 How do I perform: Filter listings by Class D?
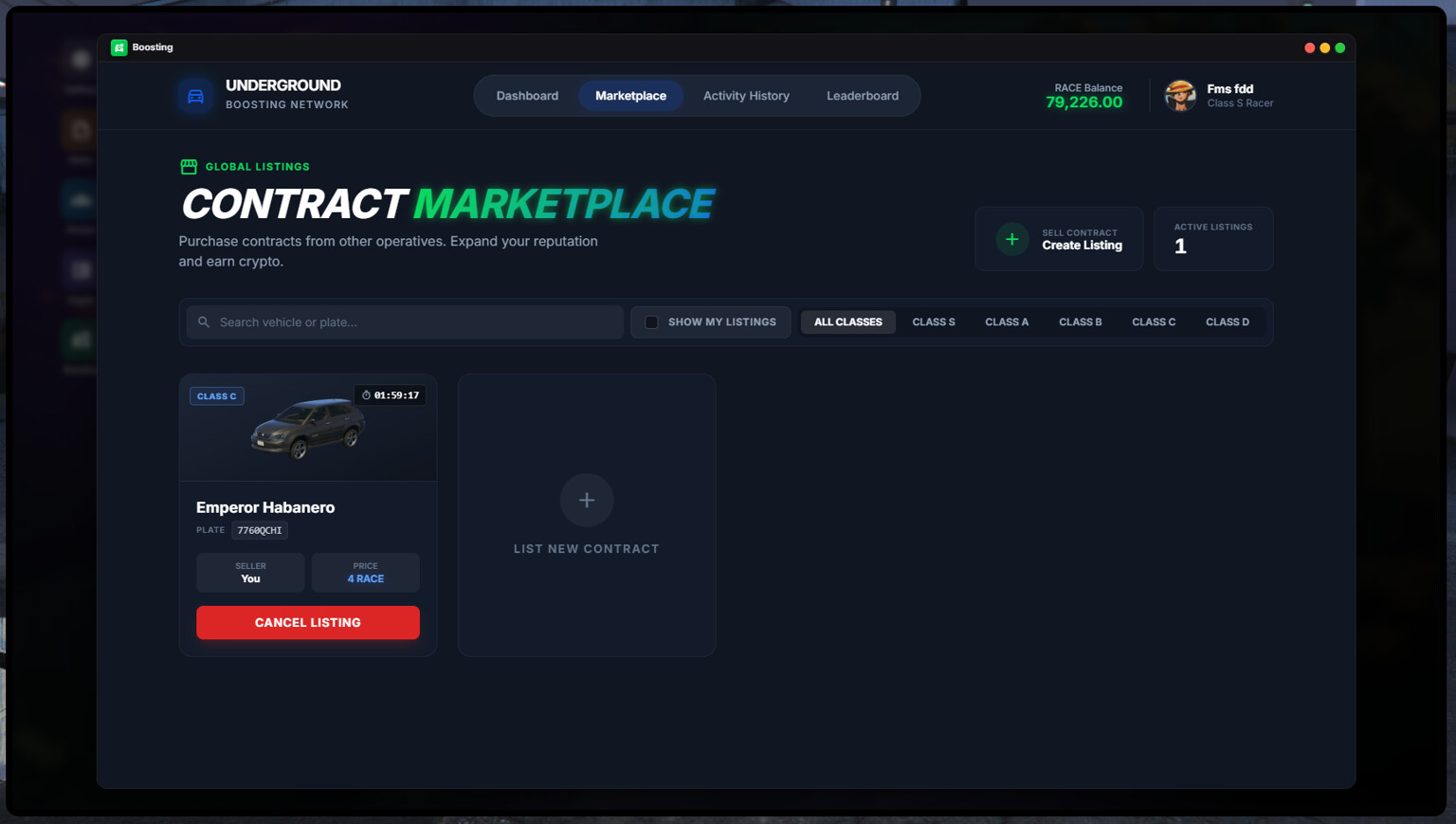(x=1228, y=322)
